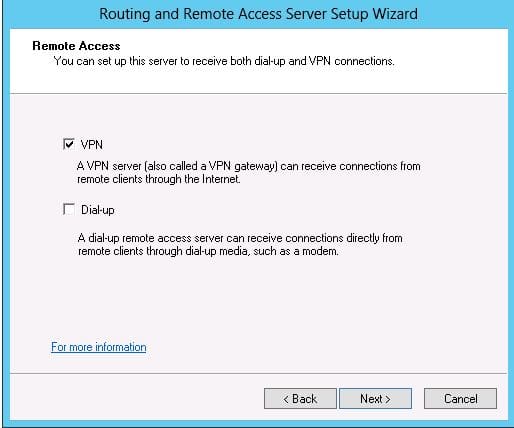Open the For more information link
This screenshot has width=514, height=428.
[99, 347]
